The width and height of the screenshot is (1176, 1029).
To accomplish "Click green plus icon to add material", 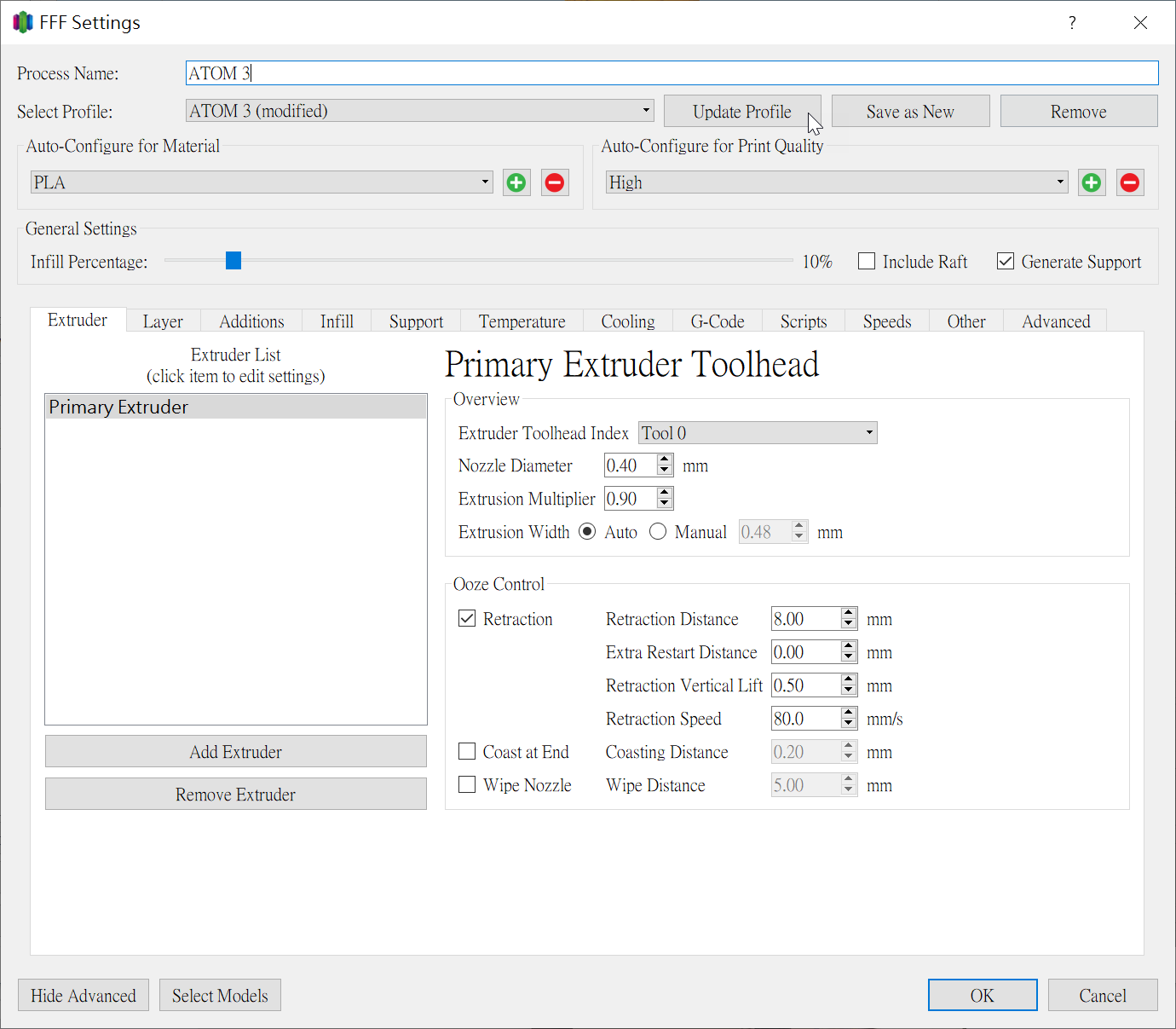I will 516,182.
